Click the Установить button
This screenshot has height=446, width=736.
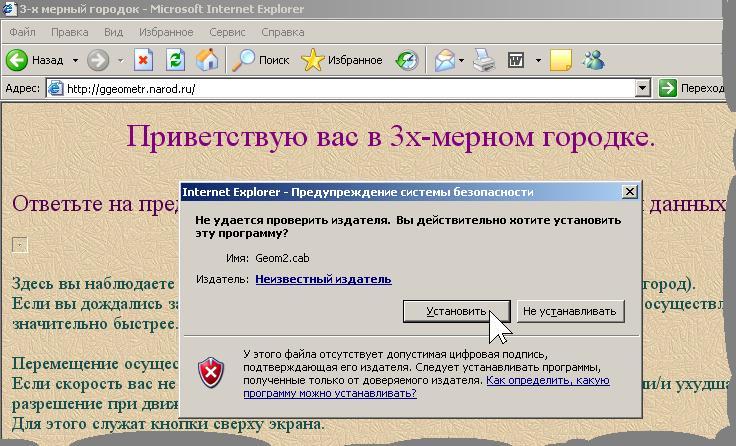pyautogui.click(x=456, y=311)
